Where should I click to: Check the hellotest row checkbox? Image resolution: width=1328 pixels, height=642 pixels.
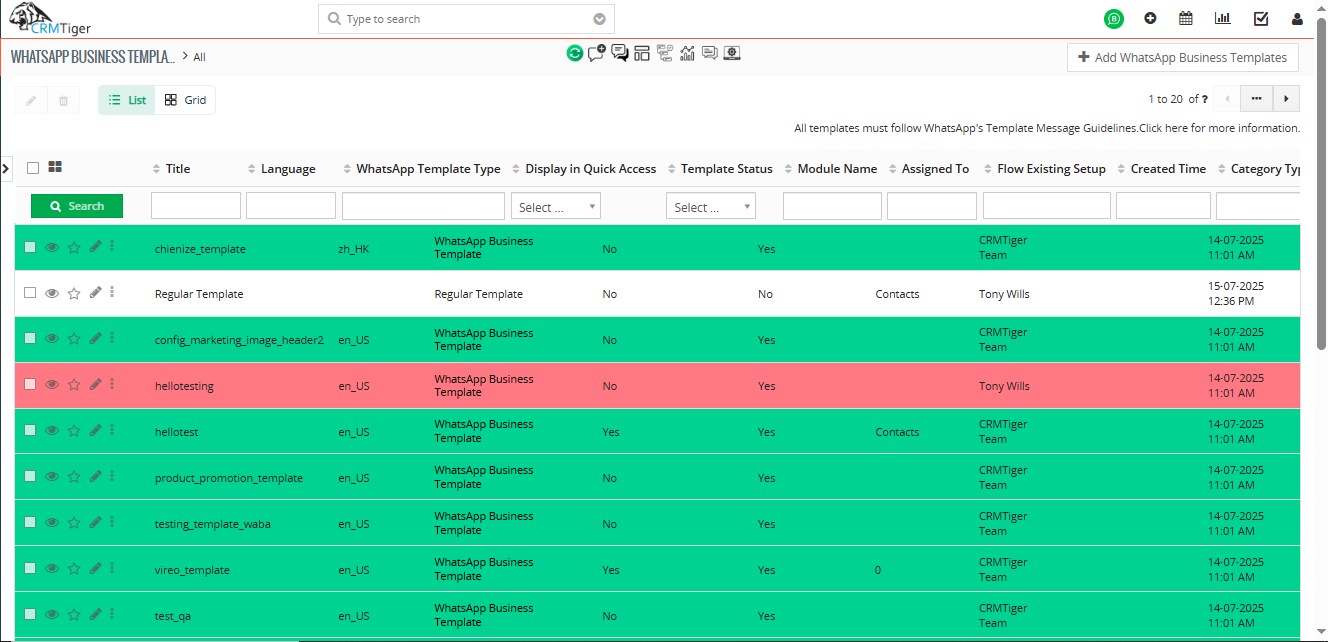30,430
